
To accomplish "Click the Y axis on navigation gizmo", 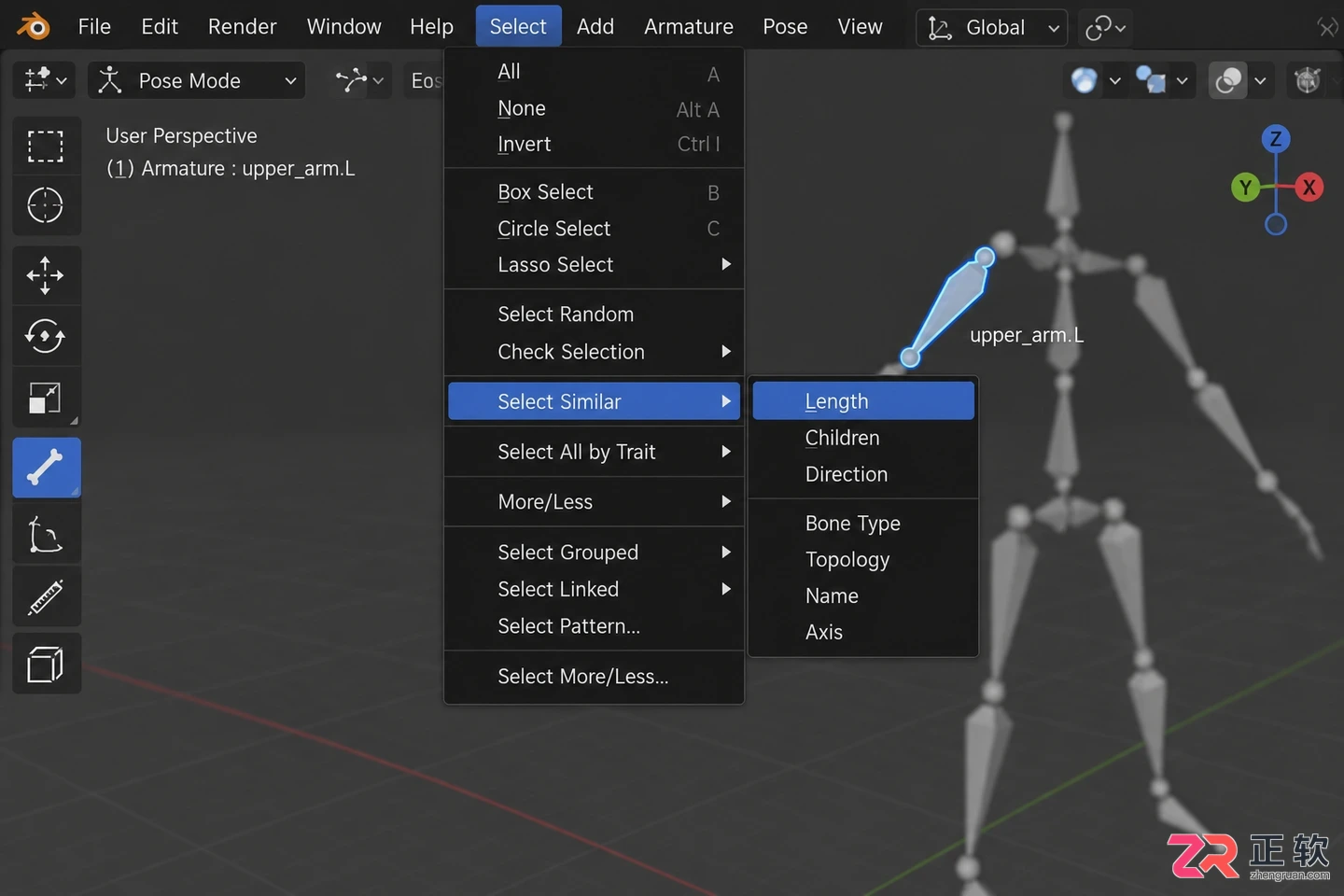I will [1245, 188].
